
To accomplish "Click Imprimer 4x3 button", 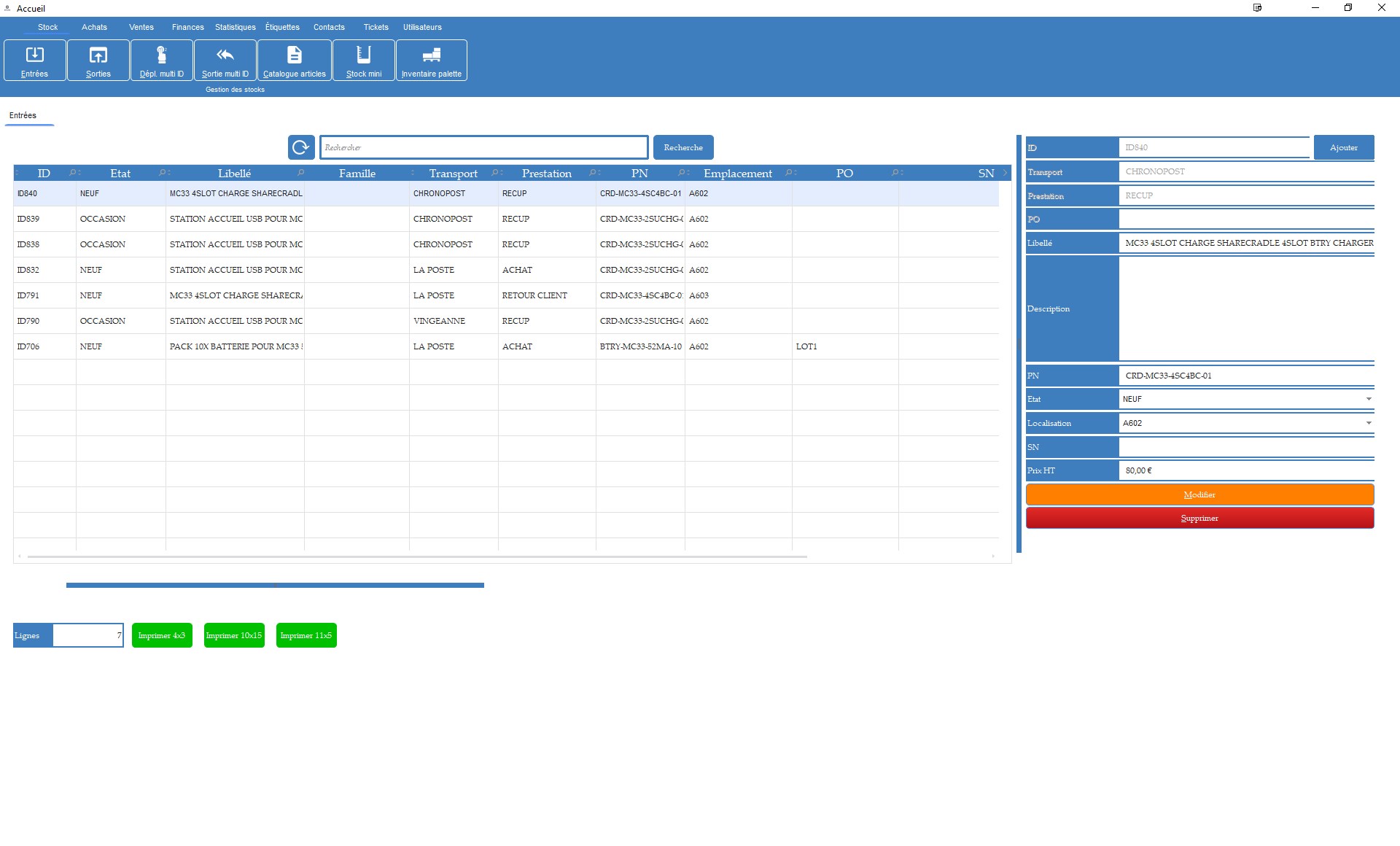I will [x=162, y=635].
